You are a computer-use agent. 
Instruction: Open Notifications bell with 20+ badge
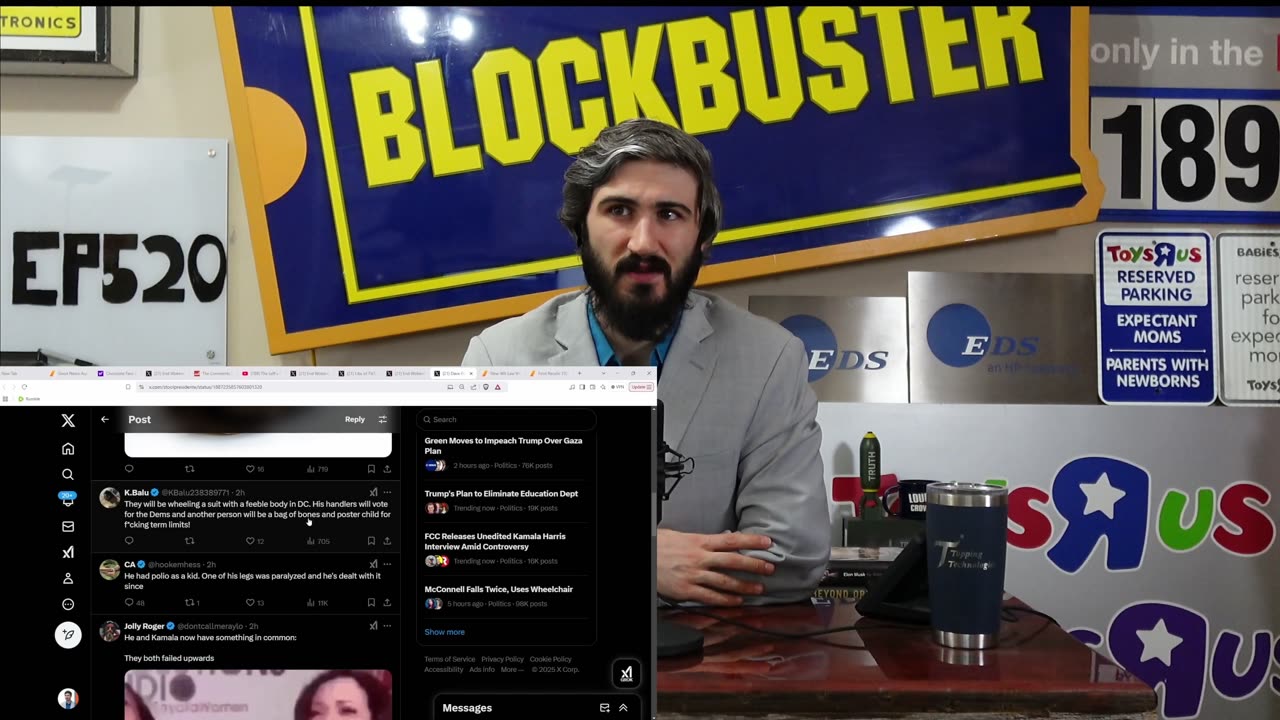pyautogui.click(x=68, y=500)
